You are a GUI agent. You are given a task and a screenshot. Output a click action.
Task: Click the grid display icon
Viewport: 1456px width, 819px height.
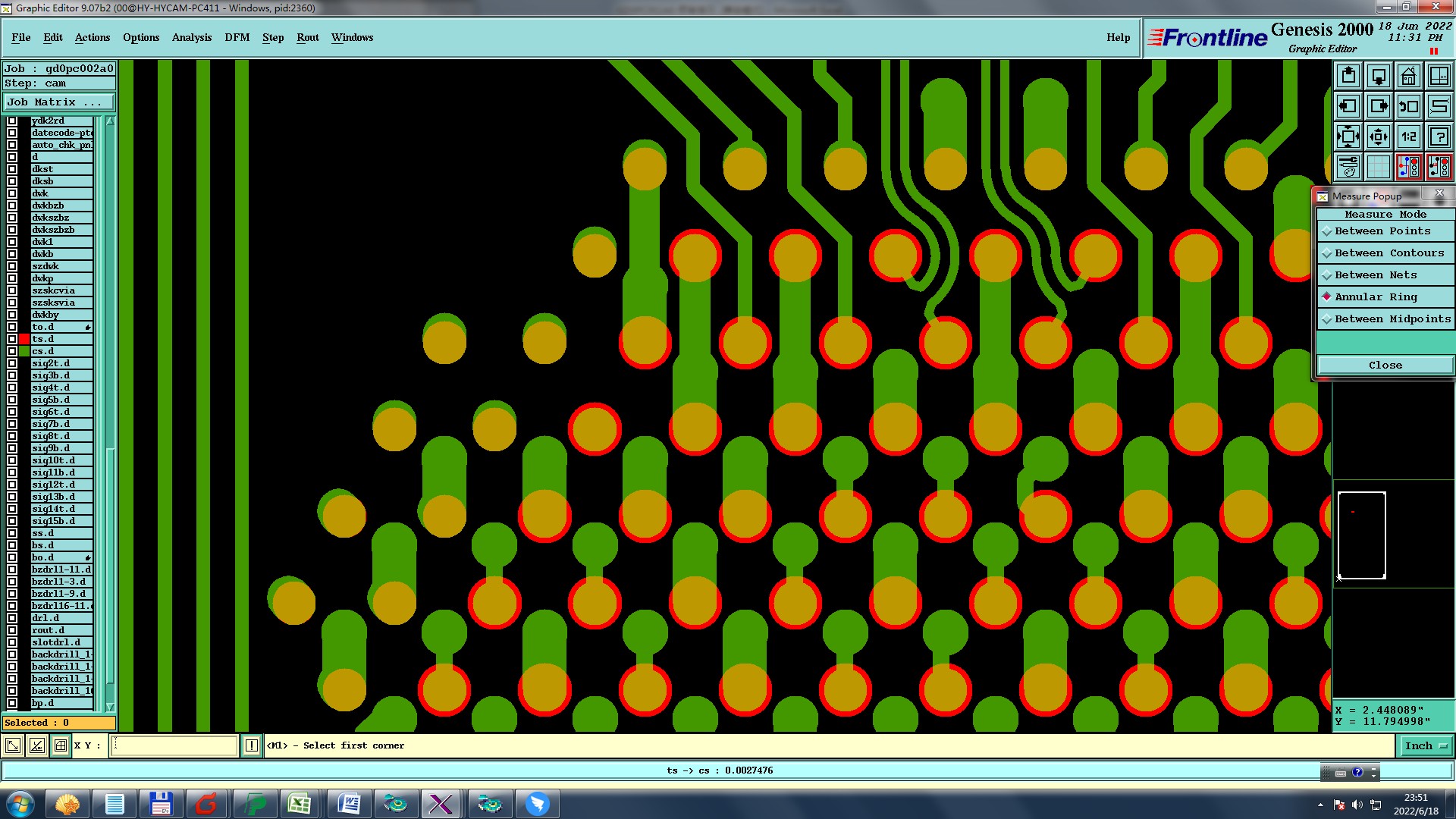(x=1378, y=167)
